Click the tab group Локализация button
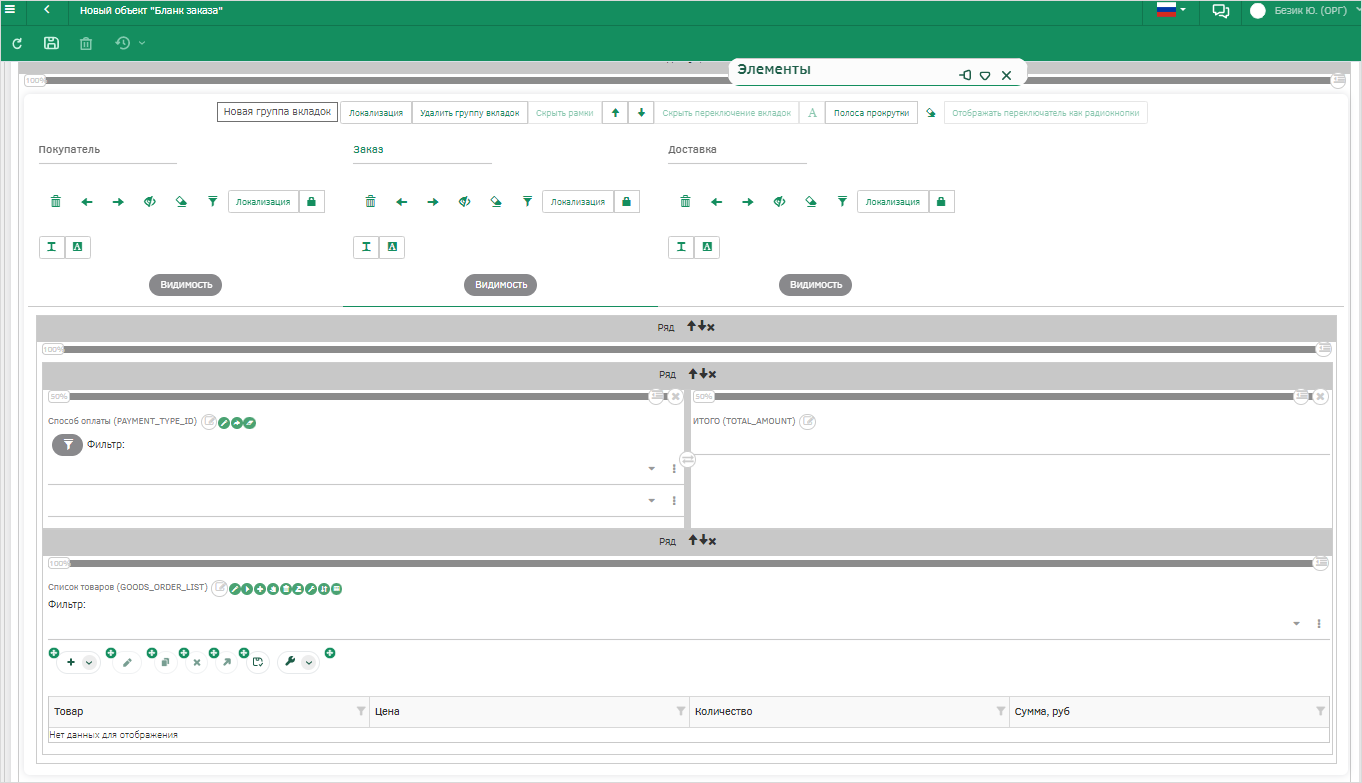The height and width of the screenshot is (783, 1362). coord(376,113)
